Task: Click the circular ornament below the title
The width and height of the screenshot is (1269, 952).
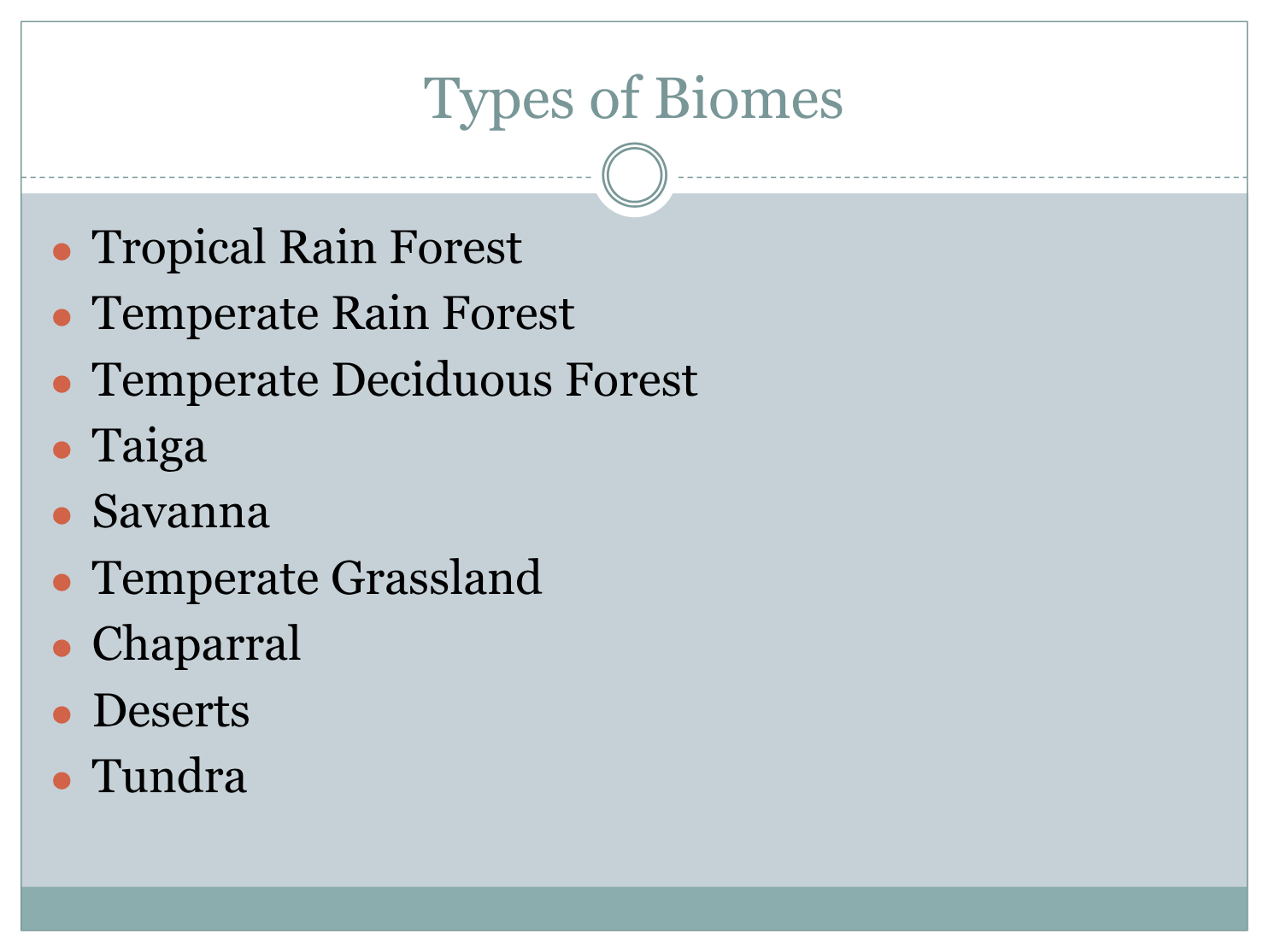Action: (x=634, y=175)
